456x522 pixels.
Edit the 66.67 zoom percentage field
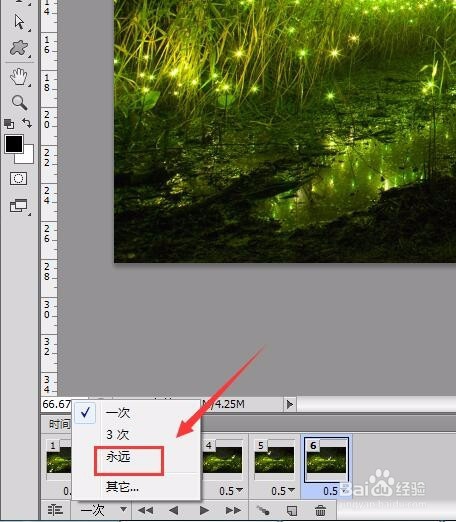click(x=56, y=404)
